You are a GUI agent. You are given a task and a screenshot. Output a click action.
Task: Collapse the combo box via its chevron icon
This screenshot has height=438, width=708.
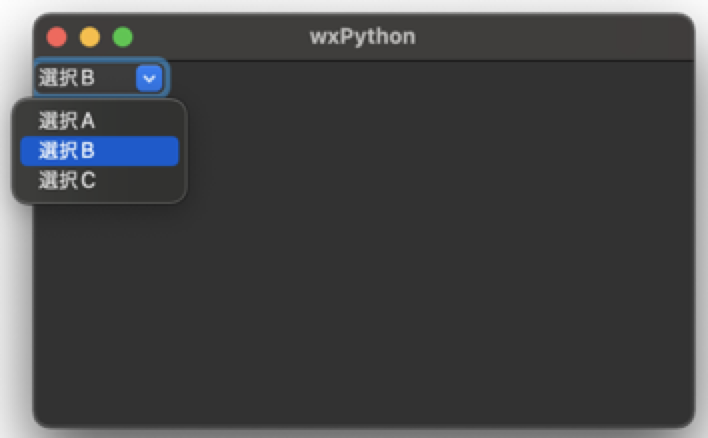149,78
